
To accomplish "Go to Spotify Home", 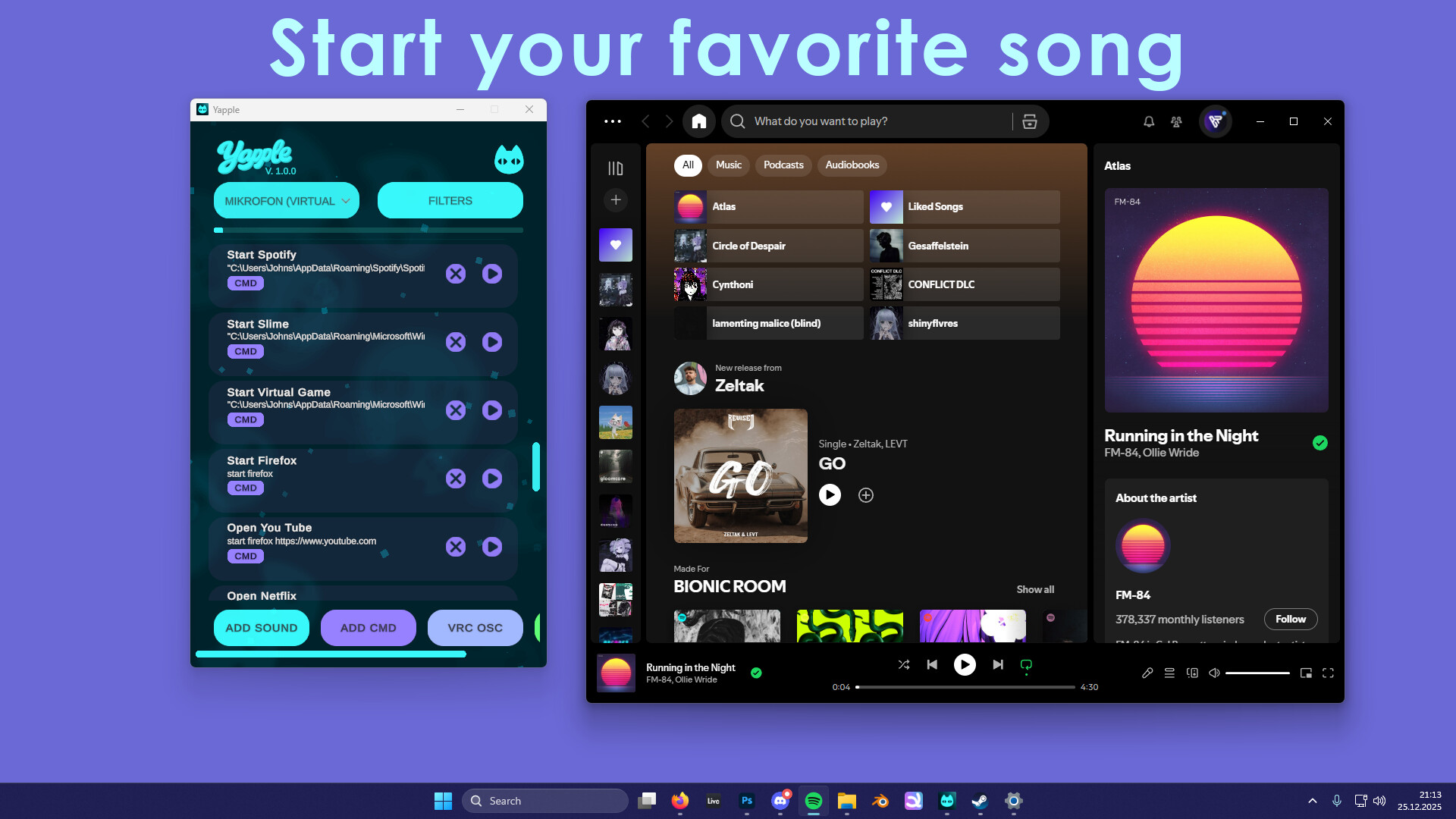I will coord(698,121).
